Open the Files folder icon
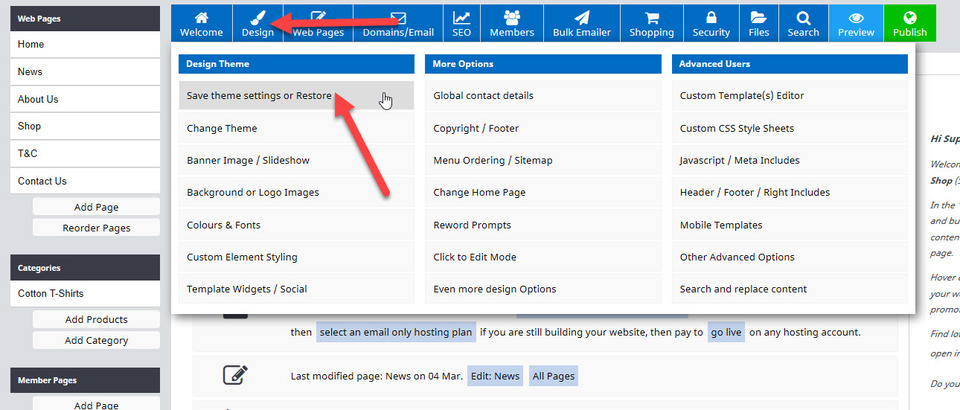The width and height of the screenshot is (960, 410). (758, 18)
